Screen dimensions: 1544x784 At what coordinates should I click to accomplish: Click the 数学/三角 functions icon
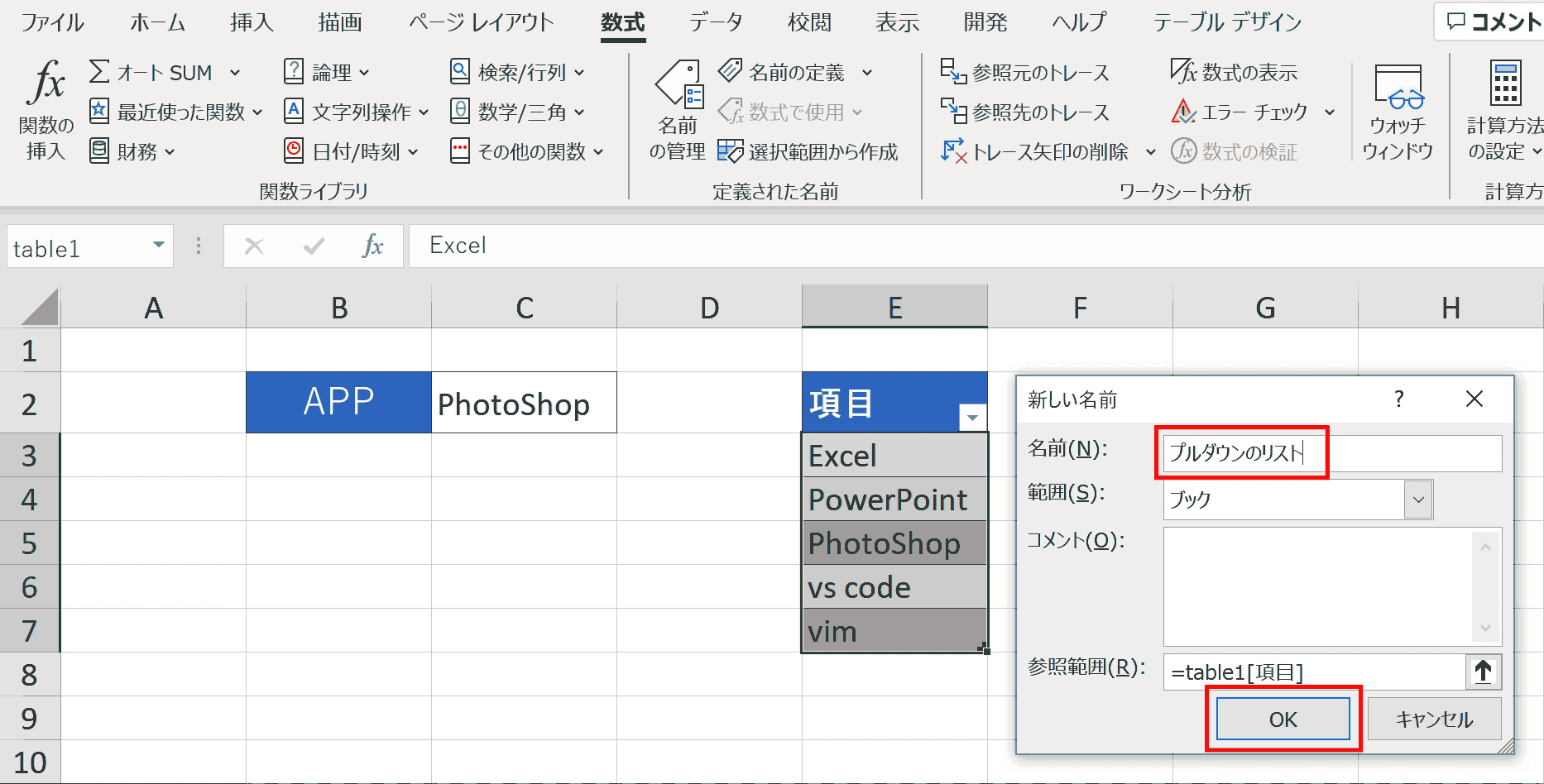(x=460, y=111)
